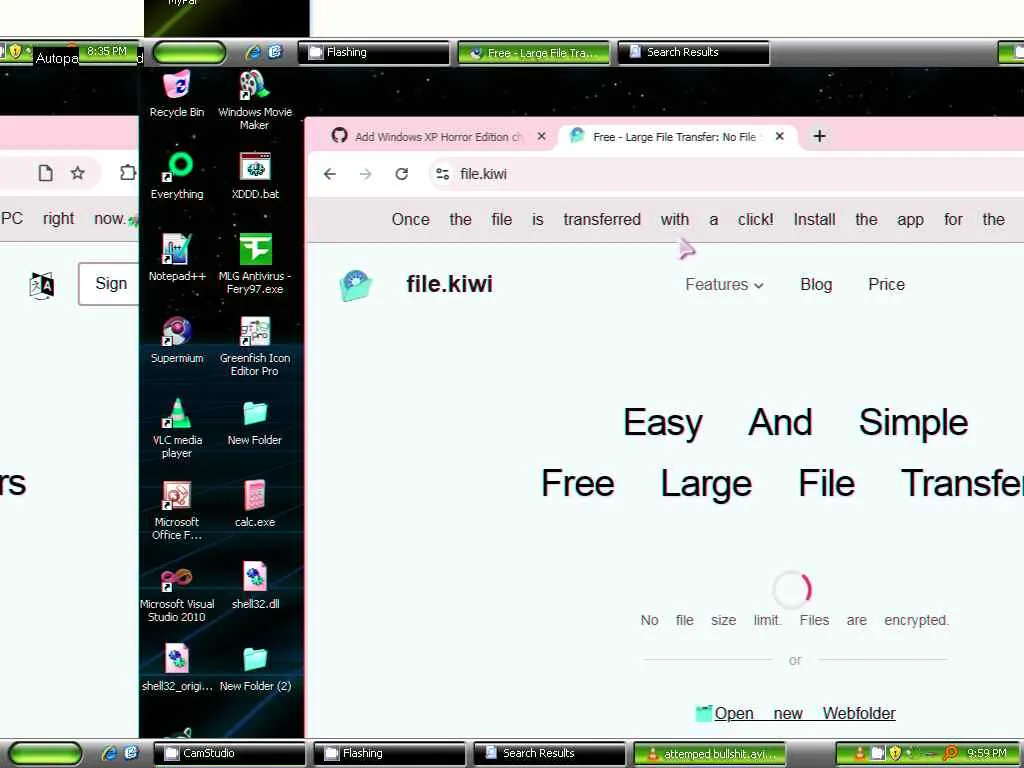Open site information icon in address bar
The width and height of the screenshot is (1024, 768).
pyautogui.click(x=442, y=174)
